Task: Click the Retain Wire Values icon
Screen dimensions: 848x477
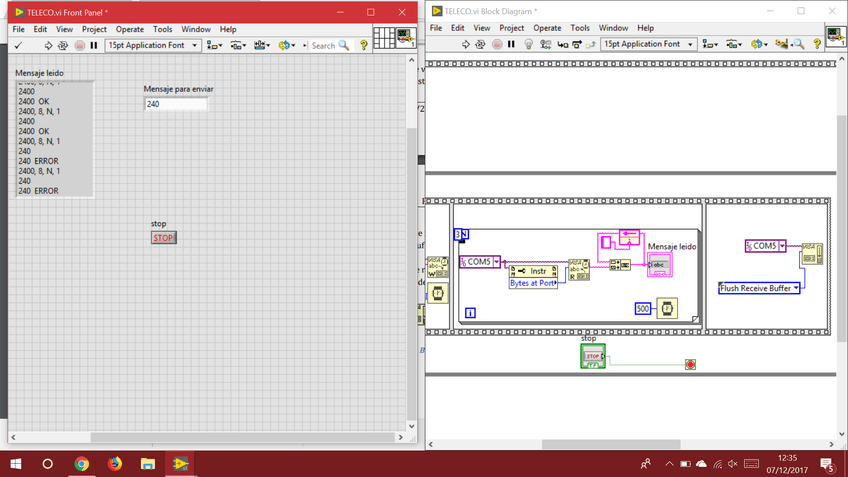Action: [546, 44]
